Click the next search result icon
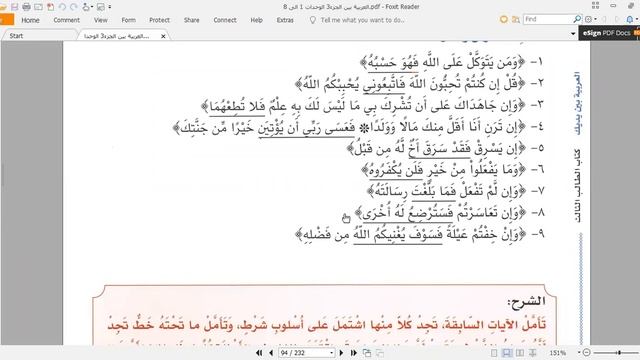The image size is (640, 360). [x=617, y=19]
